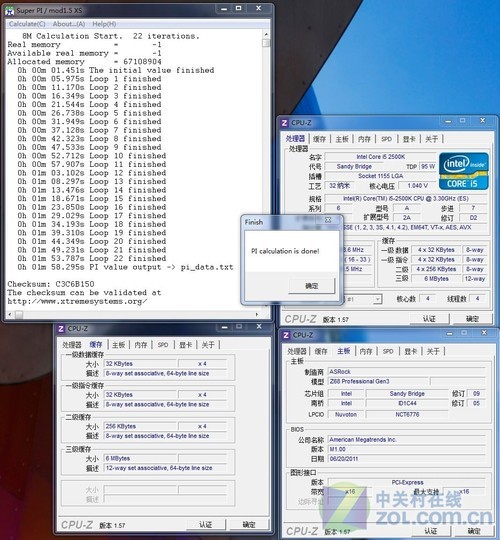
Task: Open Calculate(C) menu in Super PI
Action: (27, 24)
